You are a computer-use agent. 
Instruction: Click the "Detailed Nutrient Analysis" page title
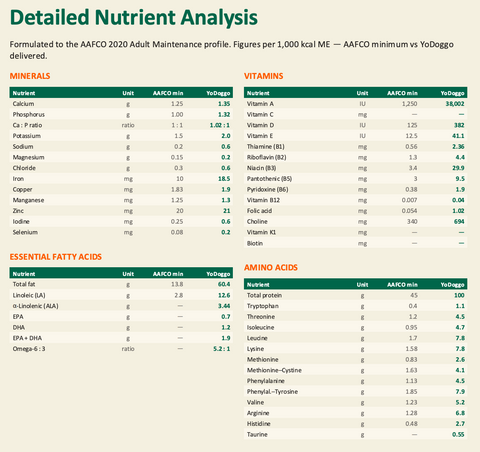pos(134,17)
